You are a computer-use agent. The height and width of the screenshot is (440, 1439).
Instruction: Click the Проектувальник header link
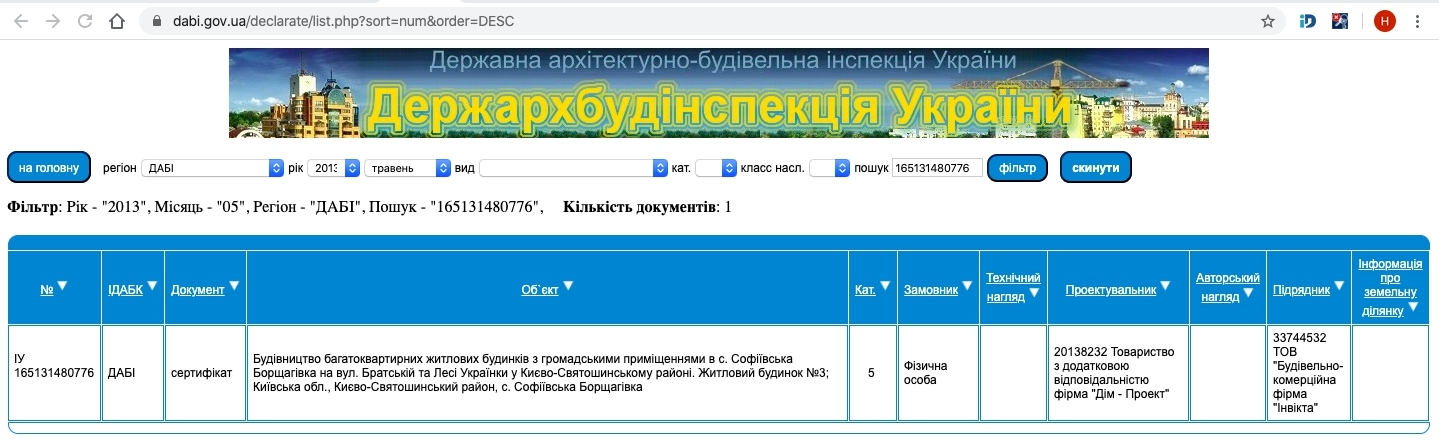1111,290
